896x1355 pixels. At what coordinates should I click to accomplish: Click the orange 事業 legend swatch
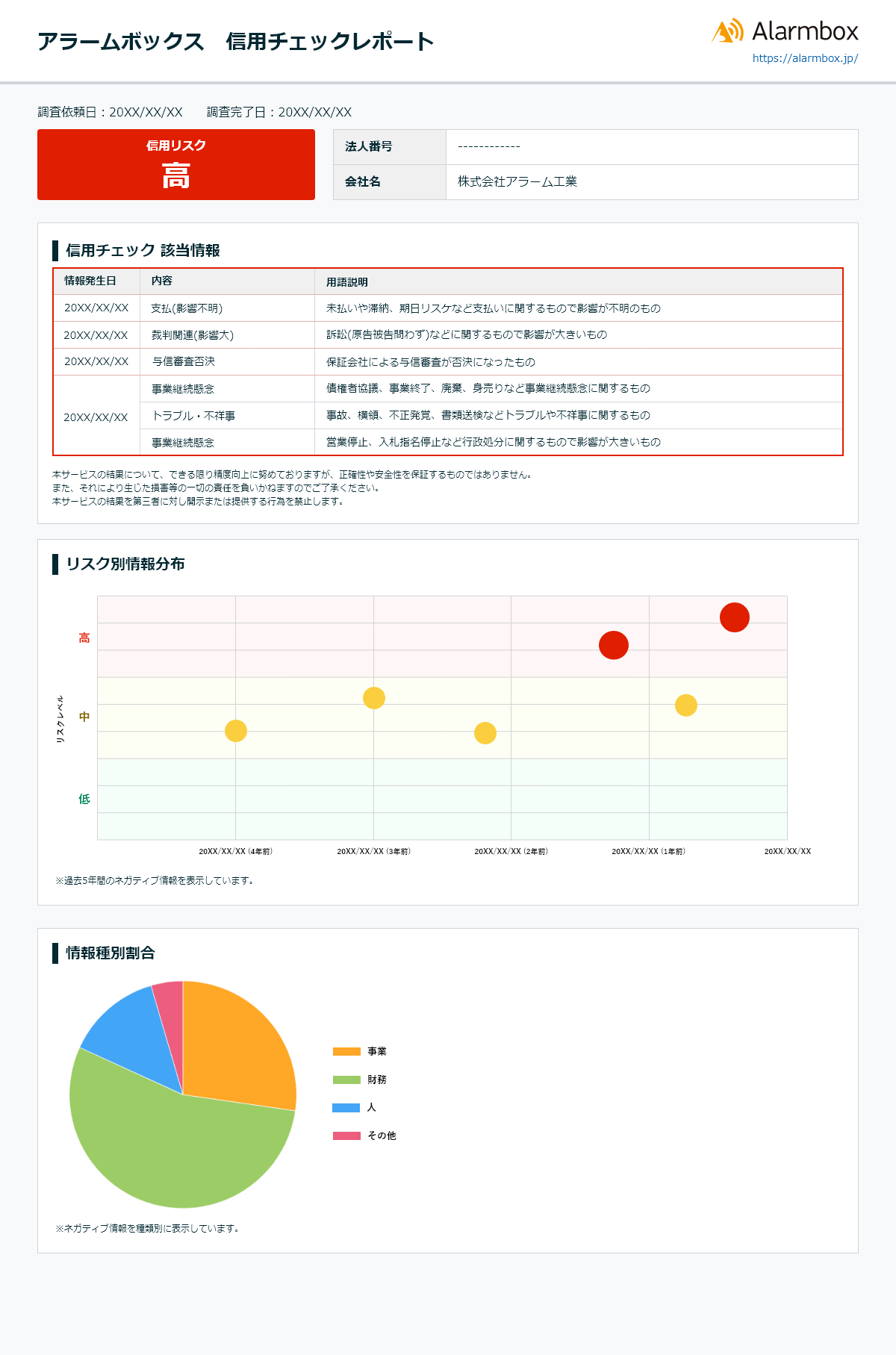pos(346,1052)
